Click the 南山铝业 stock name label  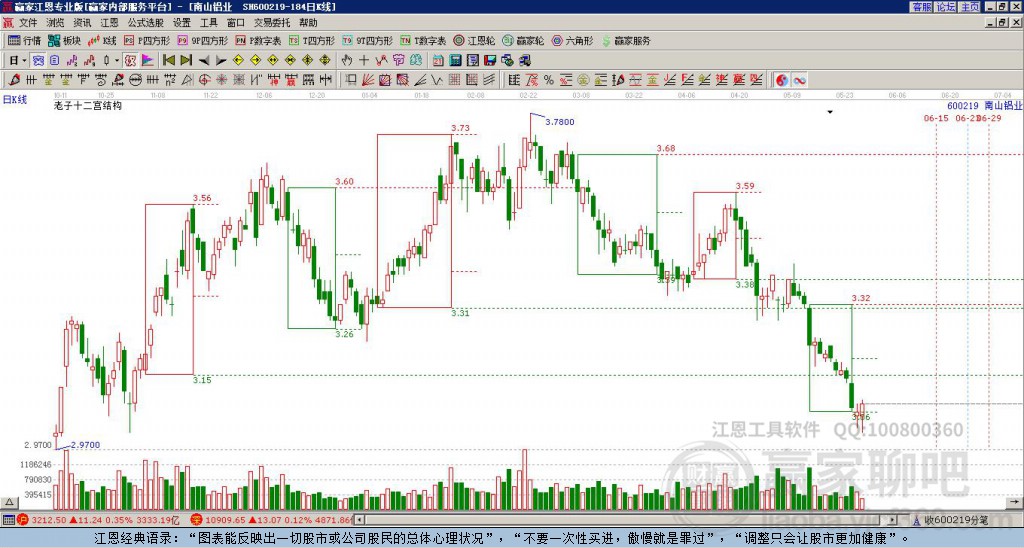1004,106
